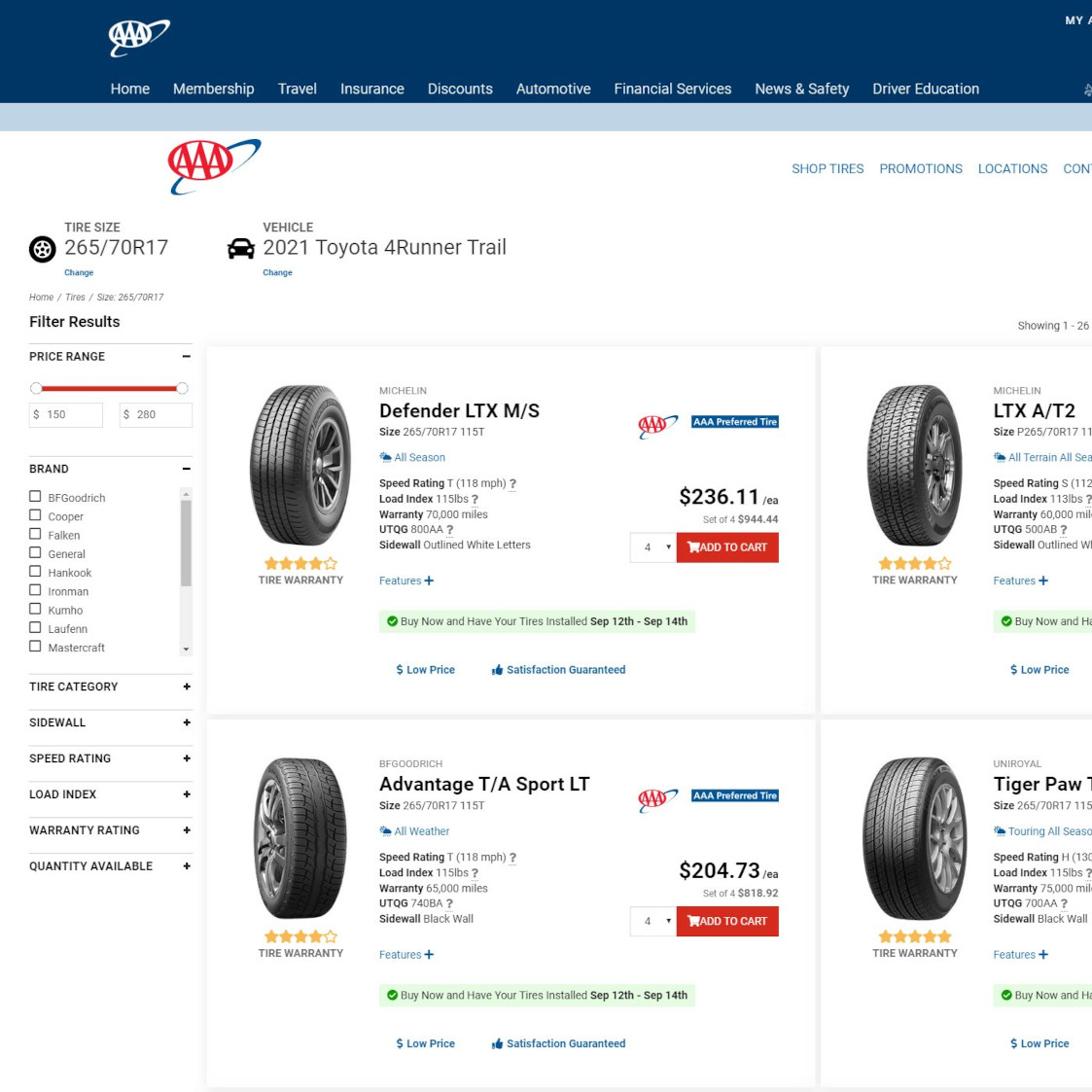
Task: Collapse the Price Range filter section
Action: pos(186,356)
